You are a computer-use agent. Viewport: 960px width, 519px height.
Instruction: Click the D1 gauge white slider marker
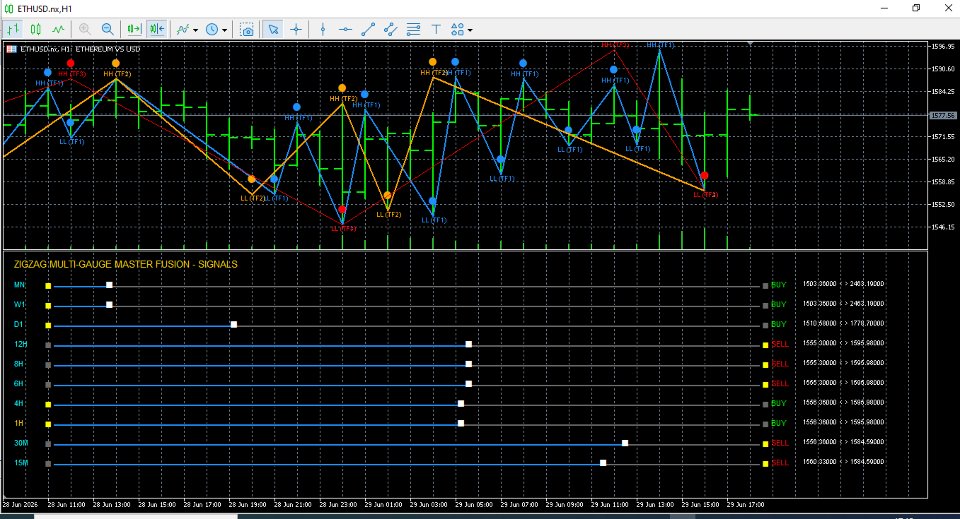coord(233,324)
